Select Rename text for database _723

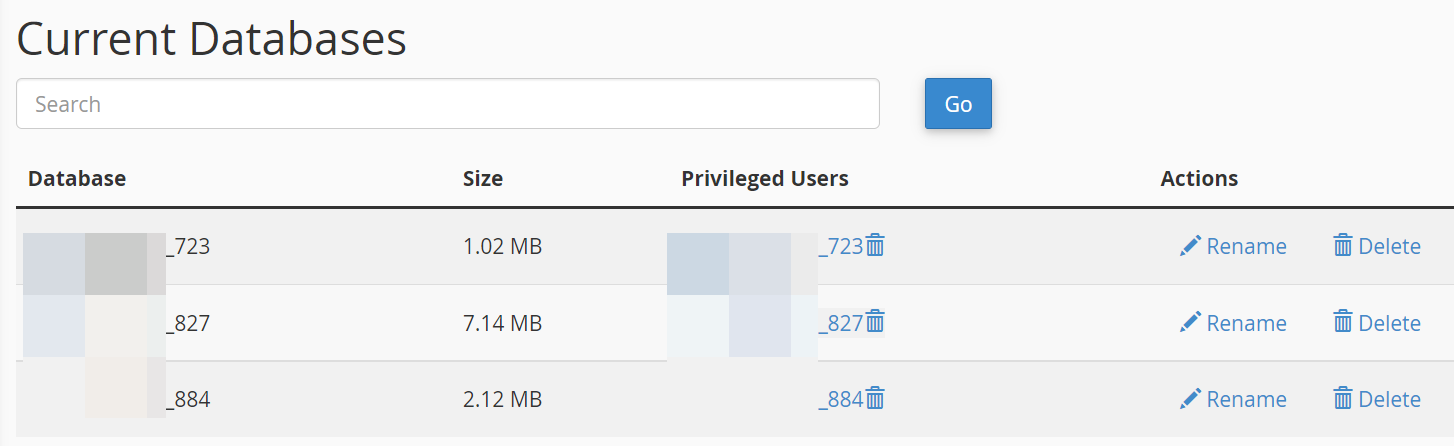pyautogui.click(x=1246, y=246)
